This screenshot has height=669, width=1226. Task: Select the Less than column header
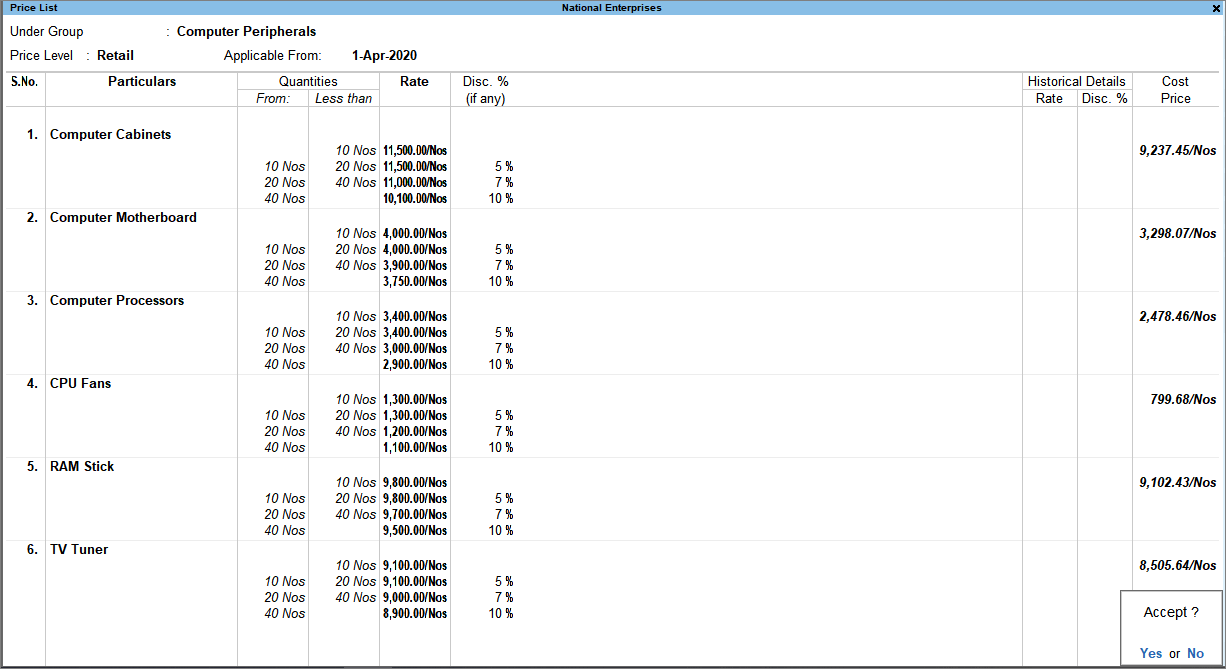[x=344, y=98]
